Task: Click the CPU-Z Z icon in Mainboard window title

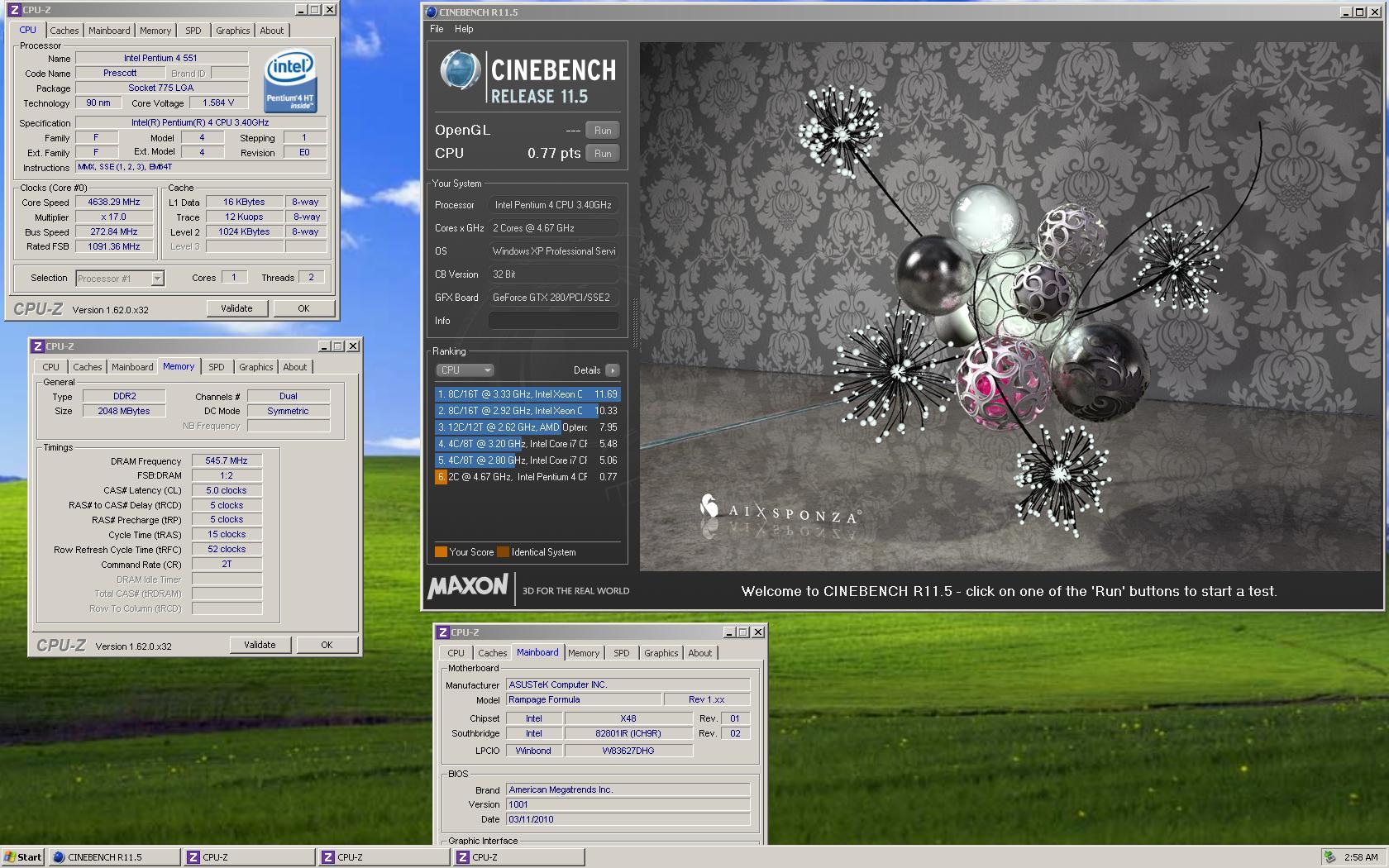Action: (x=442, y=632)
